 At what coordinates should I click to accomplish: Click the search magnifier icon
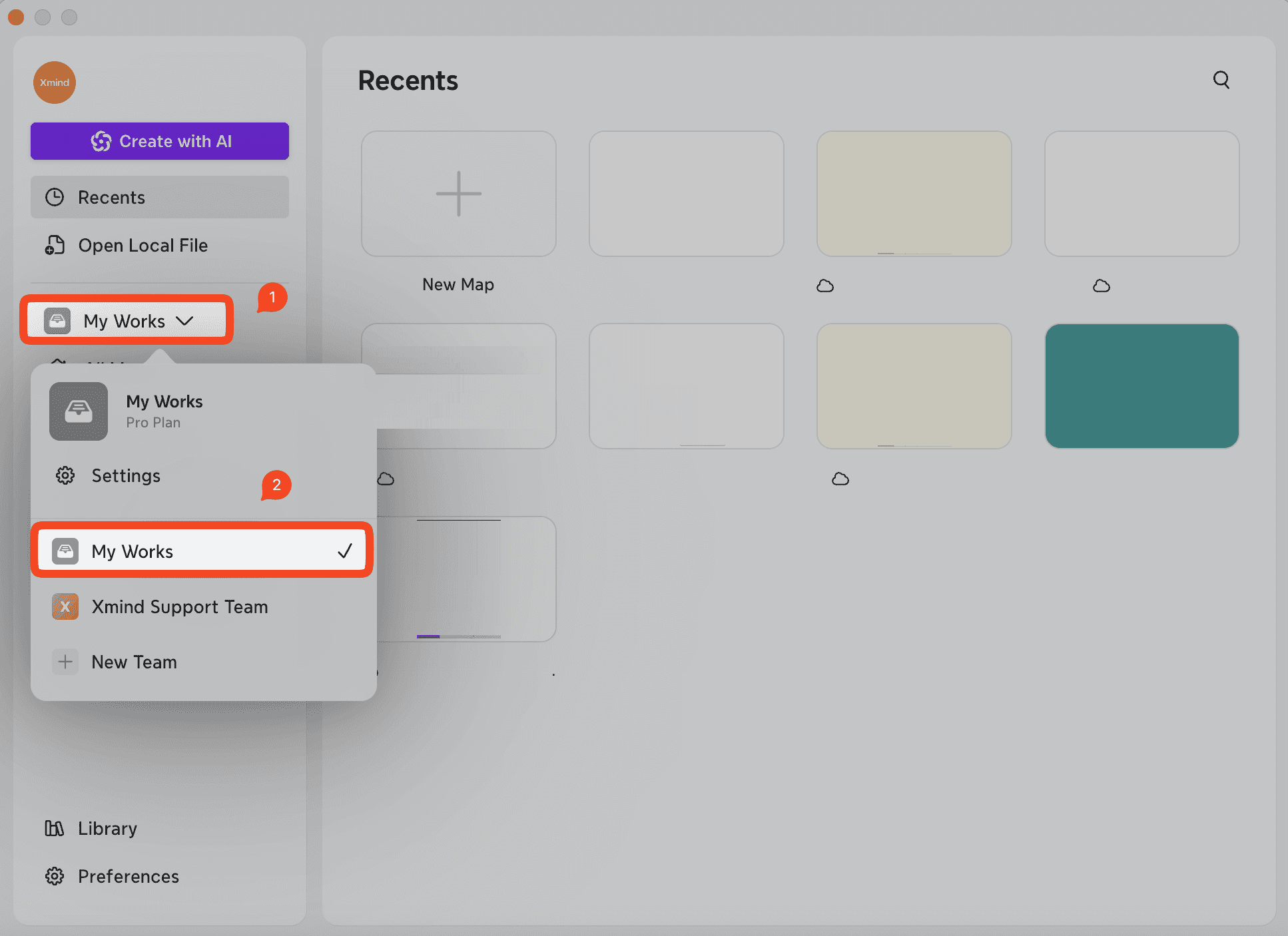coord(1221,80)
